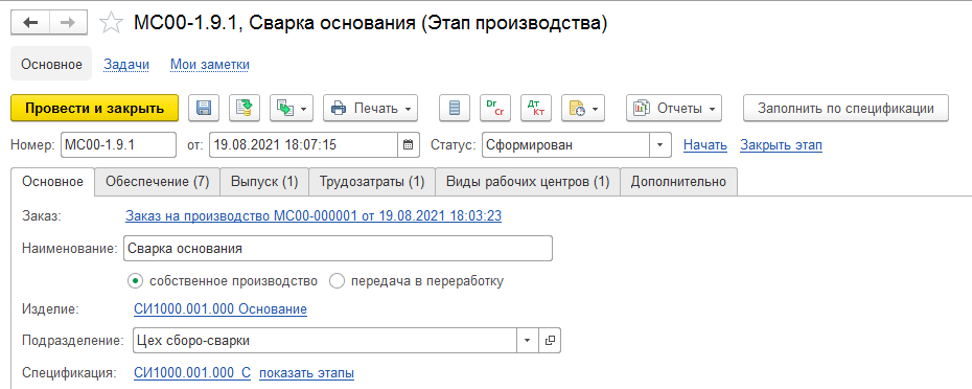This screenshot has width=972, height=389.
Task: Click the Закрыть этап link
Action: tap(781, 146)
